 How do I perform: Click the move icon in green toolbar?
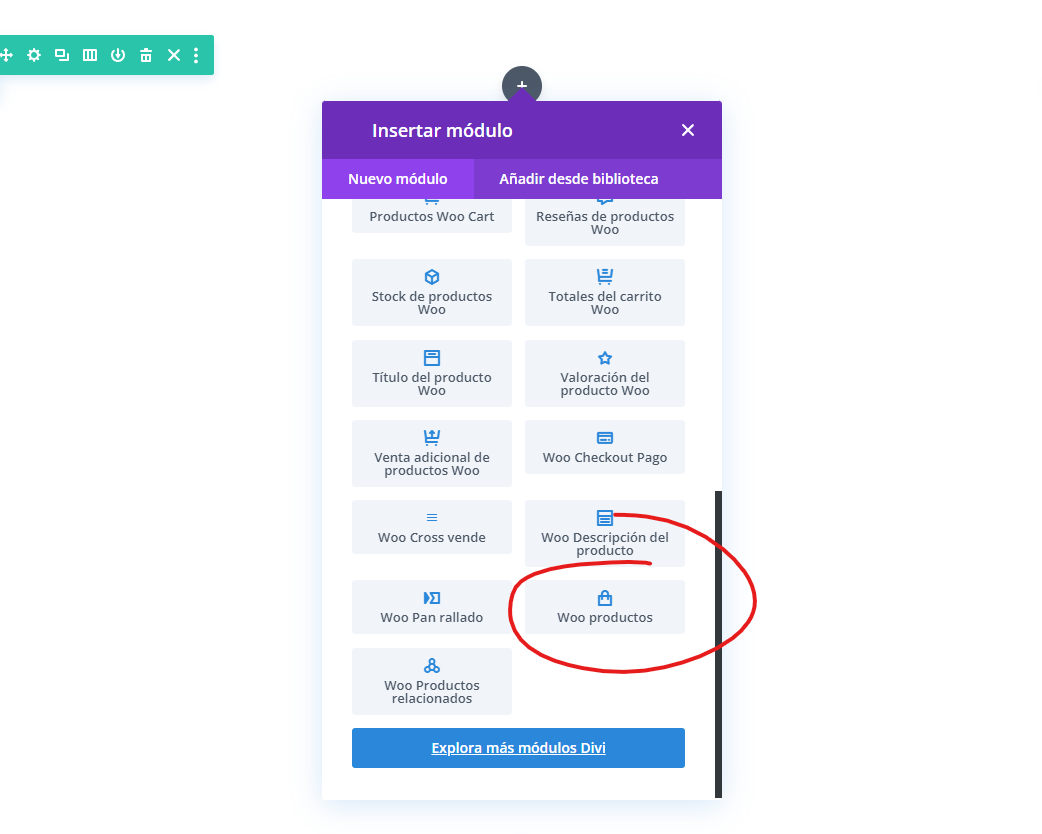7,55
